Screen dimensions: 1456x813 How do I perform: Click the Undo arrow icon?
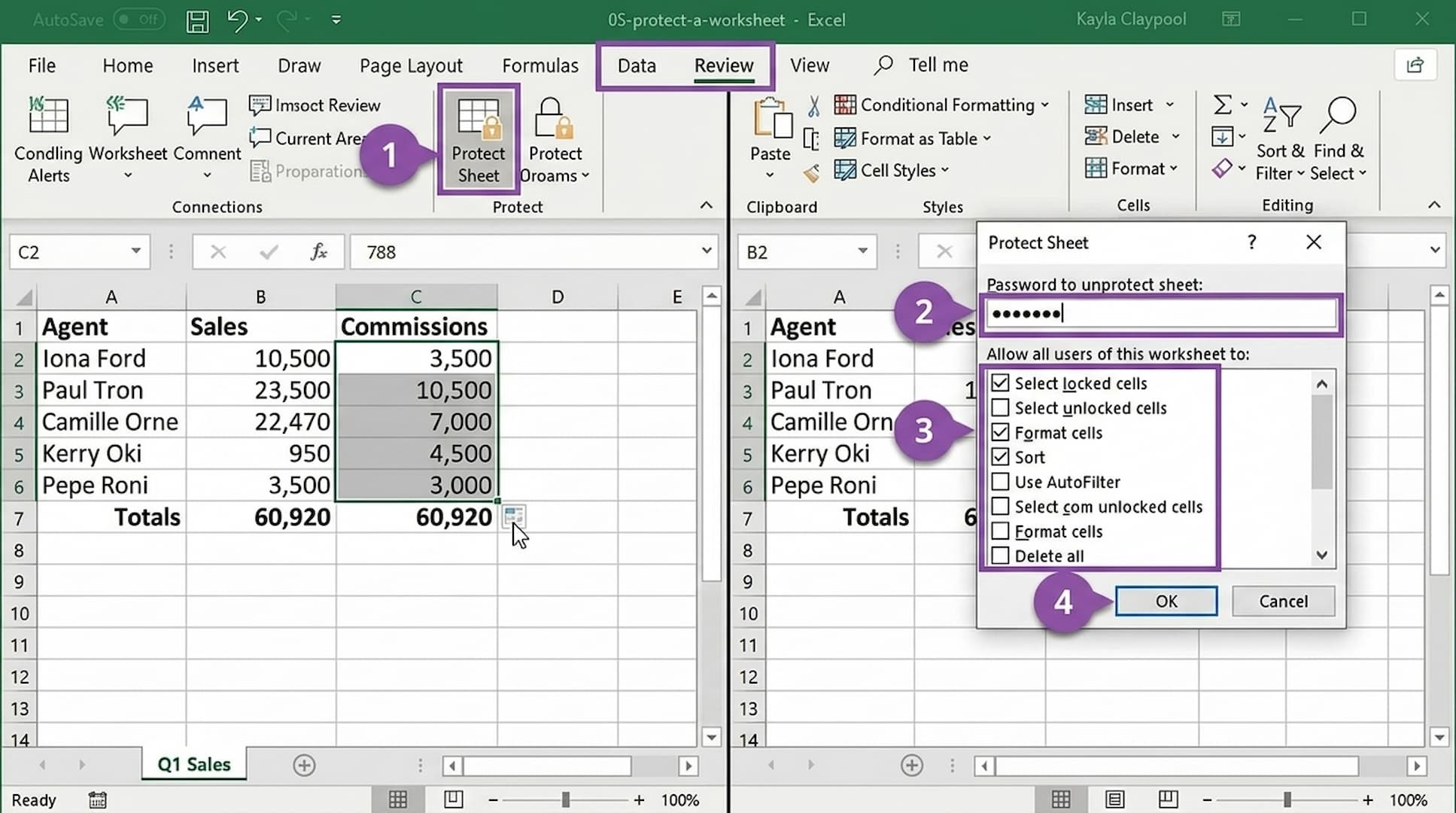click(237, 20)
